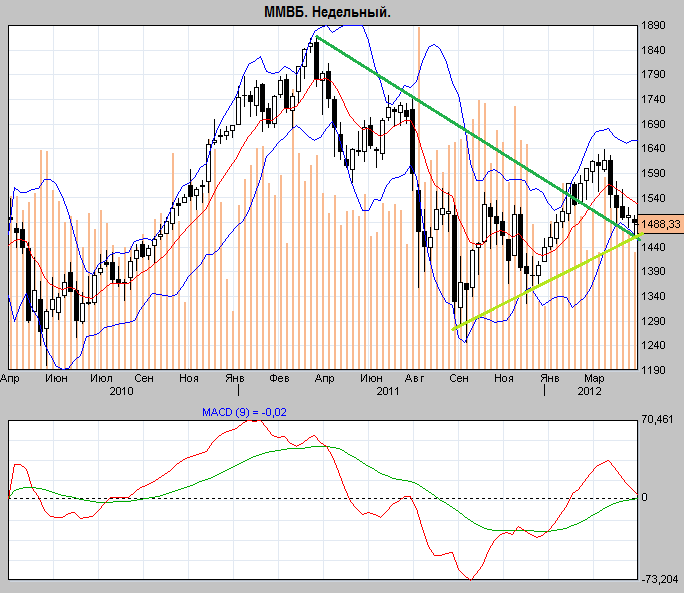Click the 2011 year label
This screenshot has height=593, width=684.
(388, 391)
